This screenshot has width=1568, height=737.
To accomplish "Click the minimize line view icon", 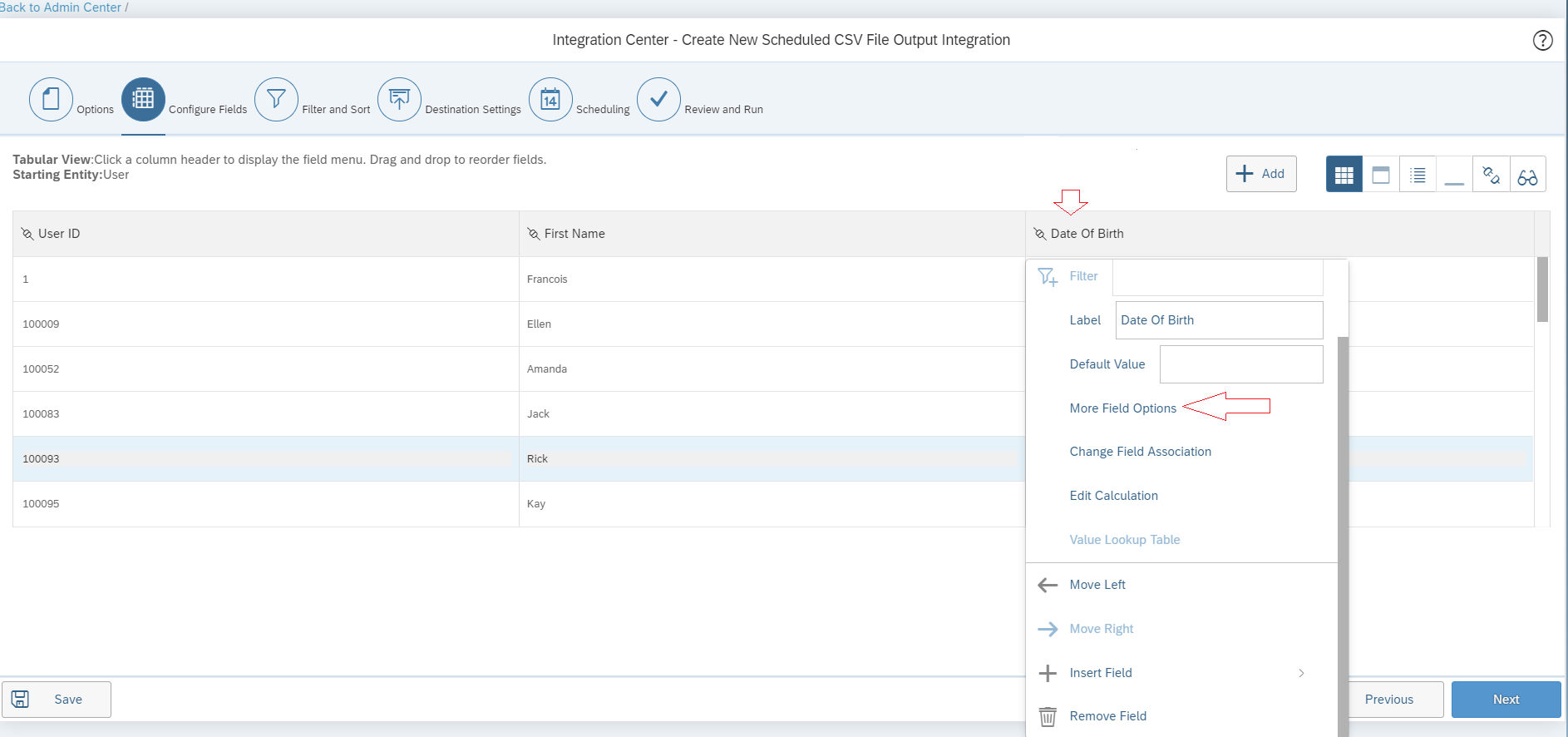I will click(1454, 175).
